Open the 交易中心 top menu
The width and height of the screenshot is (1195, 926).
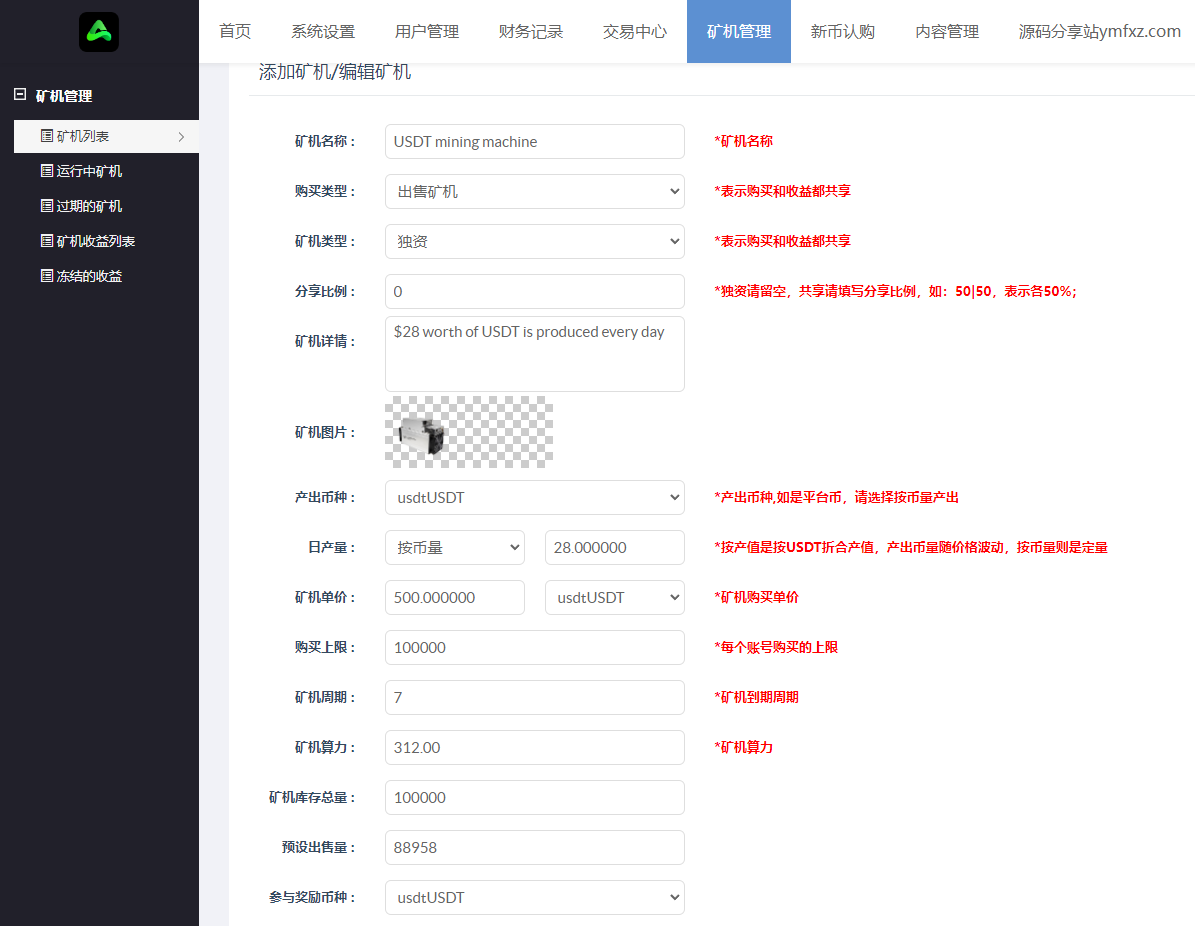click(635, 31)
